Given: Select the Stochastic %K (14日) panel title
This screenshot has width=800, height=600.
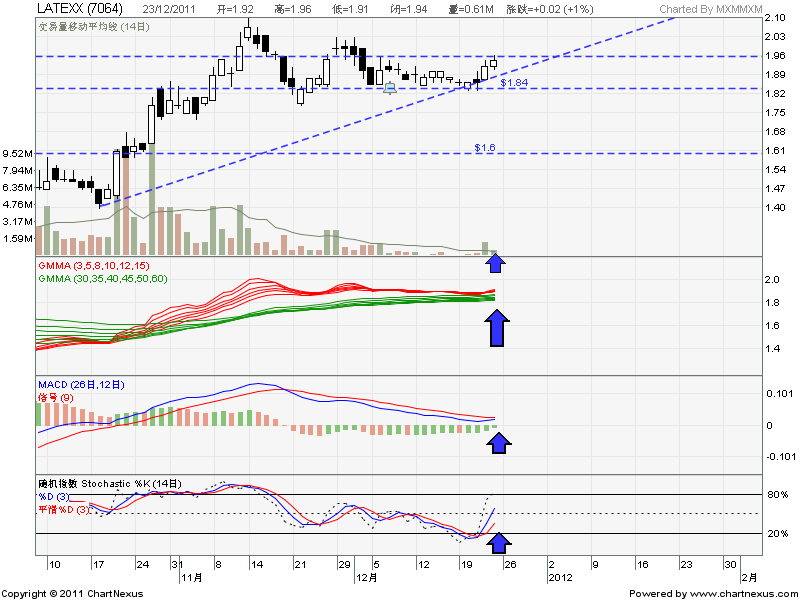Looking at the screenshot, I should click(x=110, y=484).
